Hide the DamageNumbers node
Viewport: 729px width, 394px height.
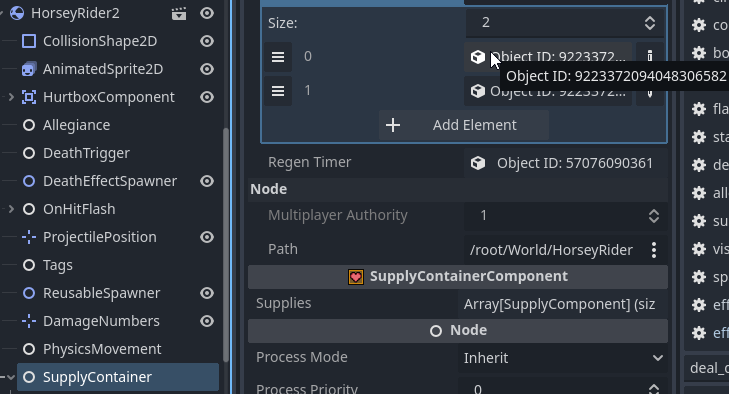[x=207, y=321]
